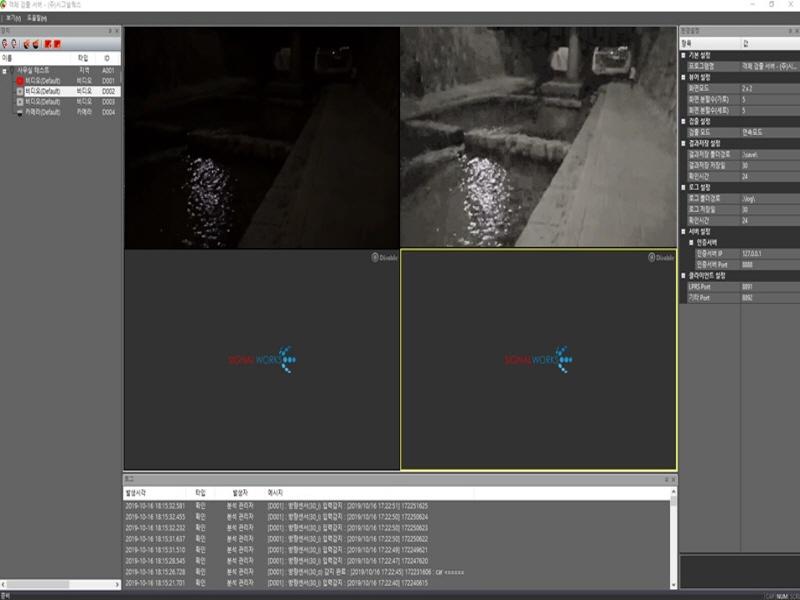Viewport: 800px width, 600px height.
Task: Click device panel horizontal scrollbar right arrow
Action: 117,584
